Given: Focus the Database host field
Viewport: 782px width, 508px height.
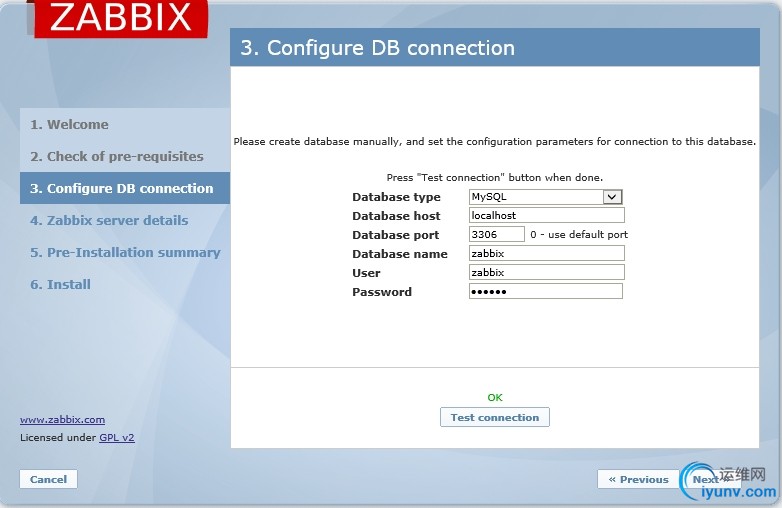Looking at the screenshot, I should coord(547,215).
